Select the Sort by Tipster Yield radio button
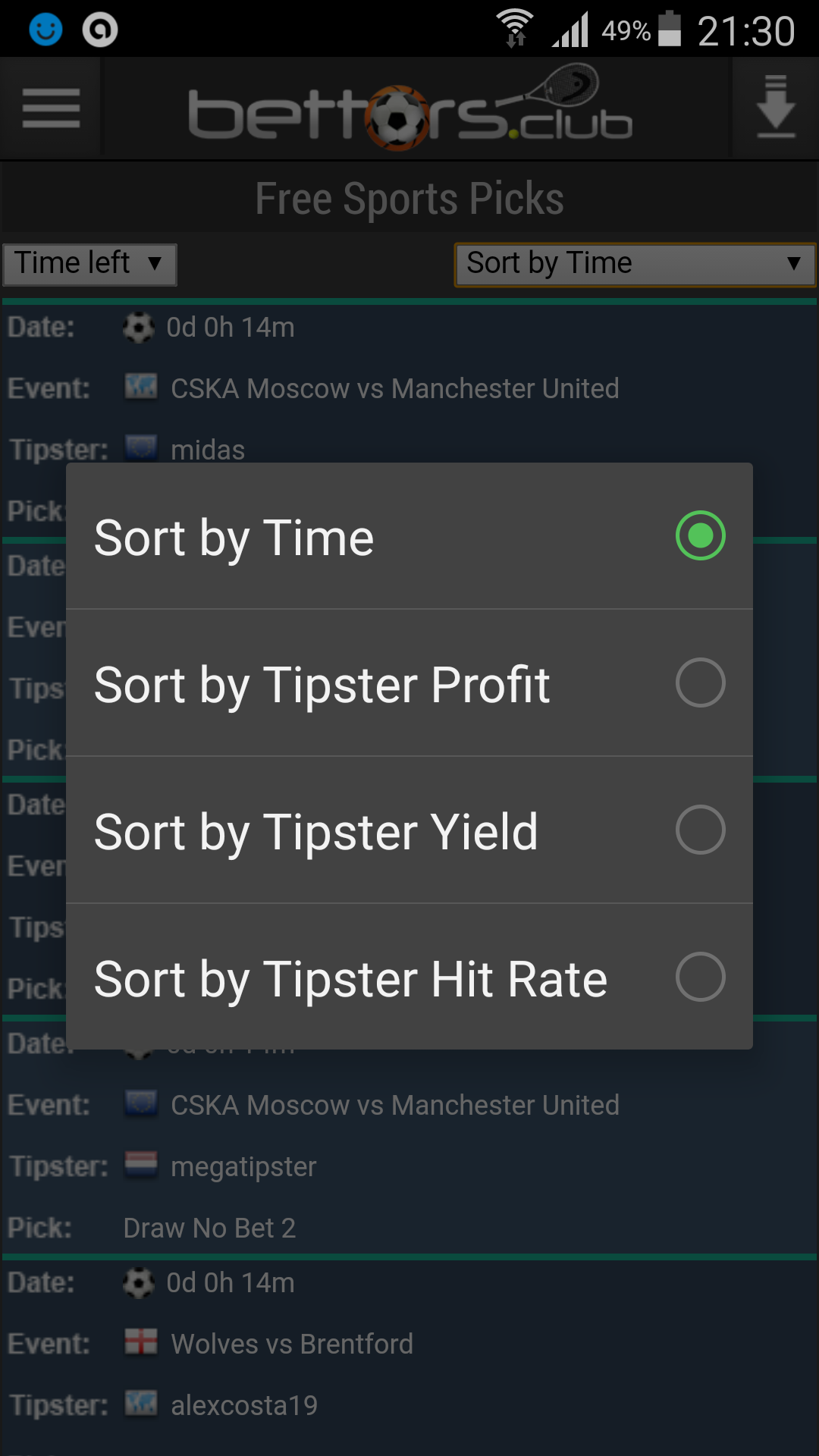This screenshot has width=819, height=1456. coord(700,830)
